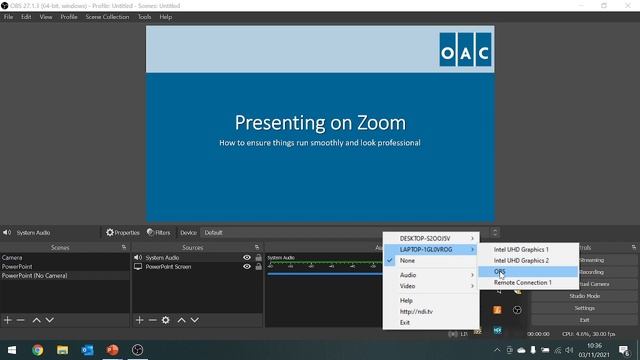Open the Windows Start menu
Viewport: 640px width, 360px height.
pyautogui.click(x=12, y=350)
